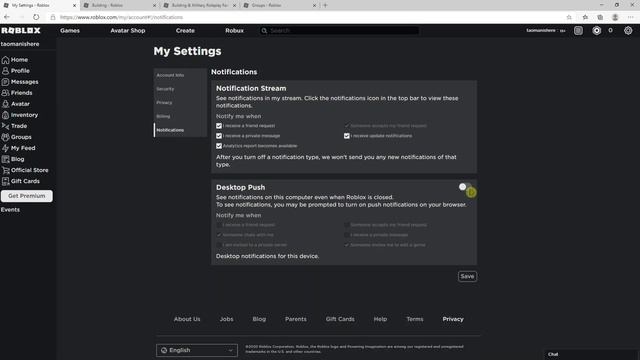Switch to the Security settings tab
Image resolution: width=640 pixels, height=360 pixels.
(x=180, y=89)
